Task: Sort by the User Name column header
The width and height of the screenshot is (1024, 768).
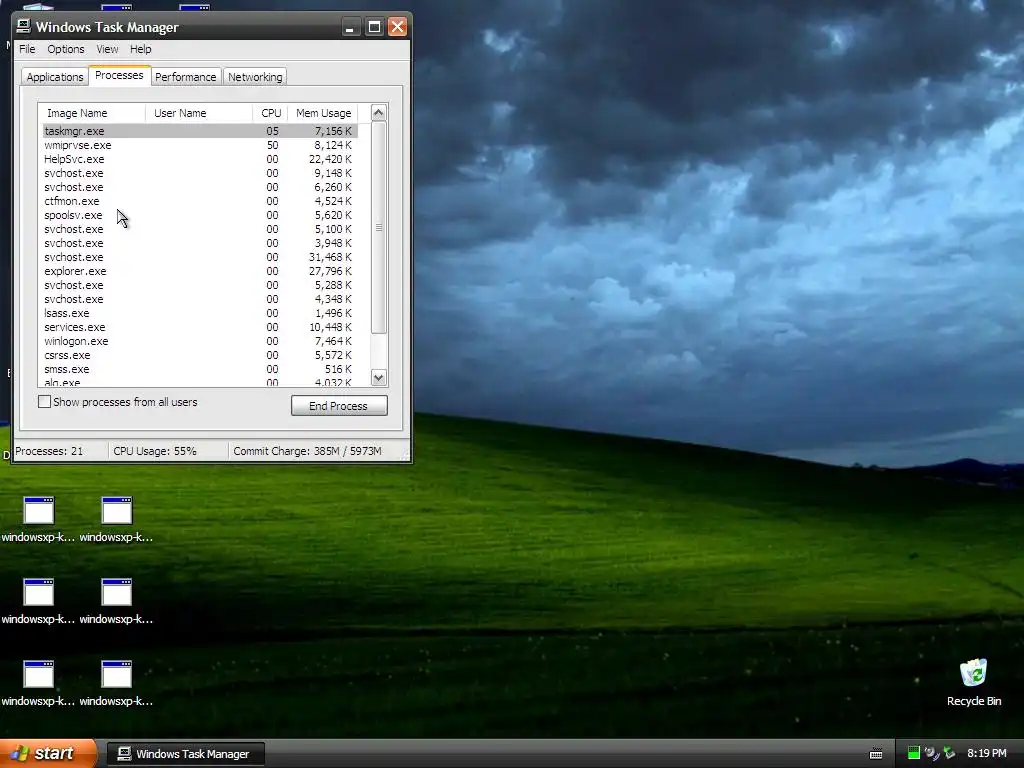Action: pyautogui.click(x=199, y=113)
